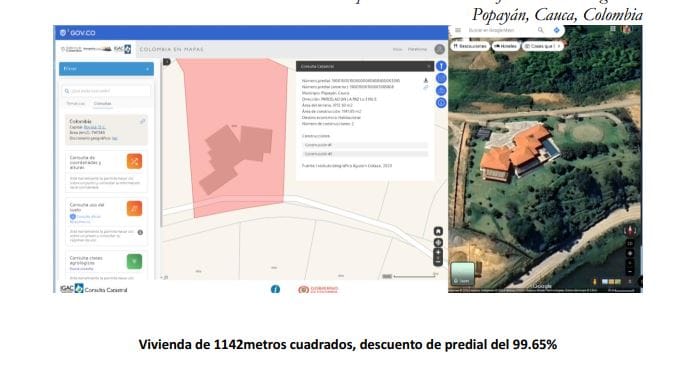679x369 pixels.
Task: Open the Google apps grid
Action: (613, 29)
